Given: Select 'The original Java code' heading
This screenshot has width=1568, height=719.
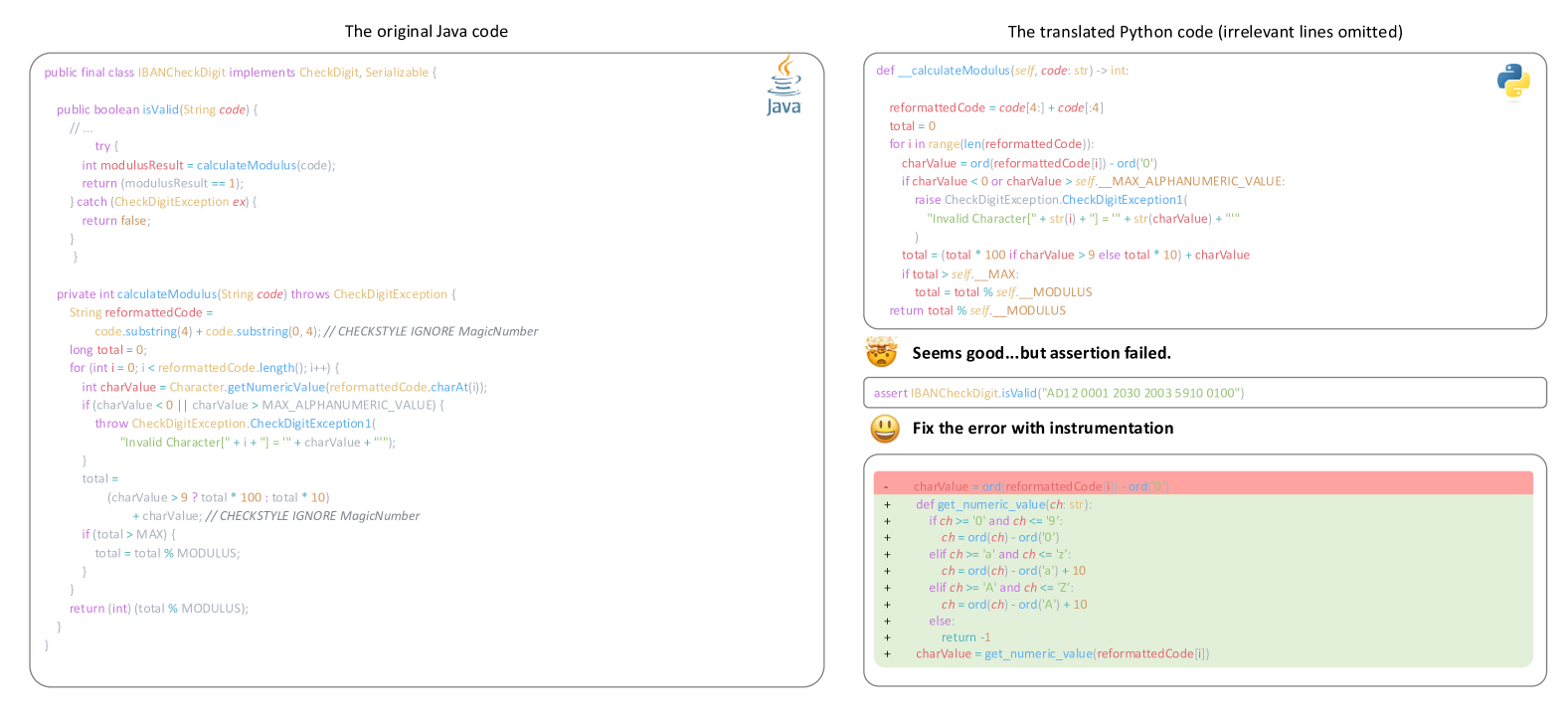Looking at the screenshot, I should pos(426,32).
